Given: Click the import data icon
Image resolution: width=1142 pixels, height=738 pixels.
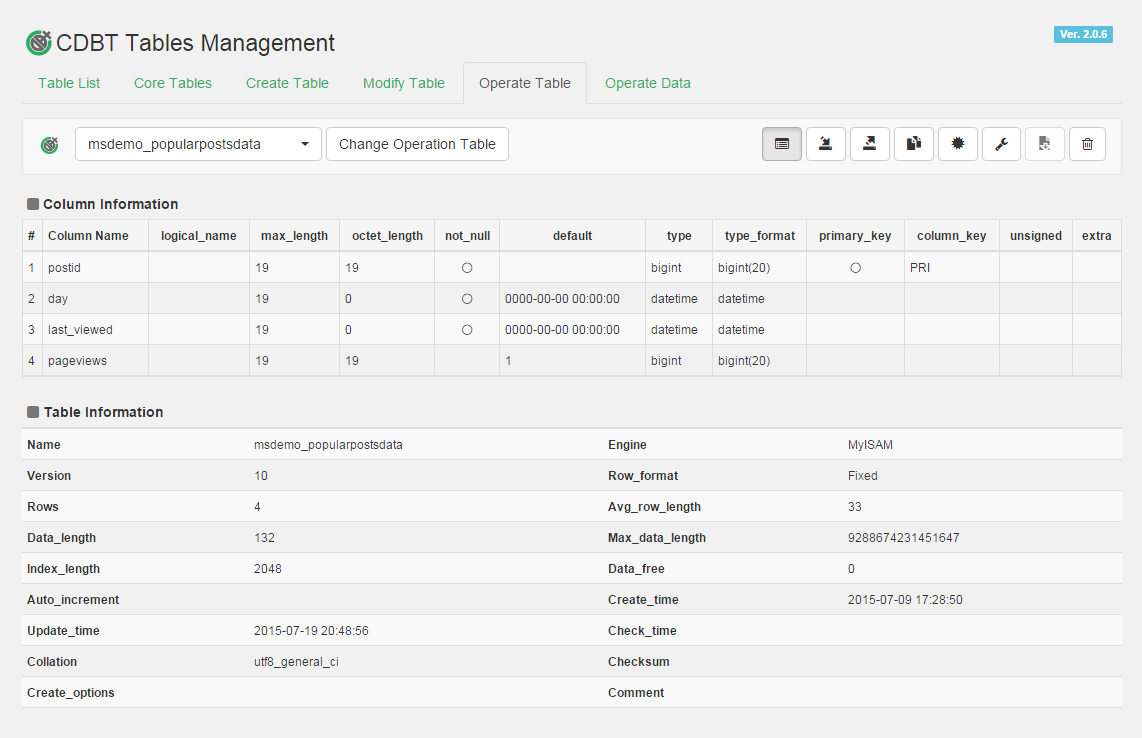Looking at the screenshot, I should pyautogui.click(x=826, y=144).
